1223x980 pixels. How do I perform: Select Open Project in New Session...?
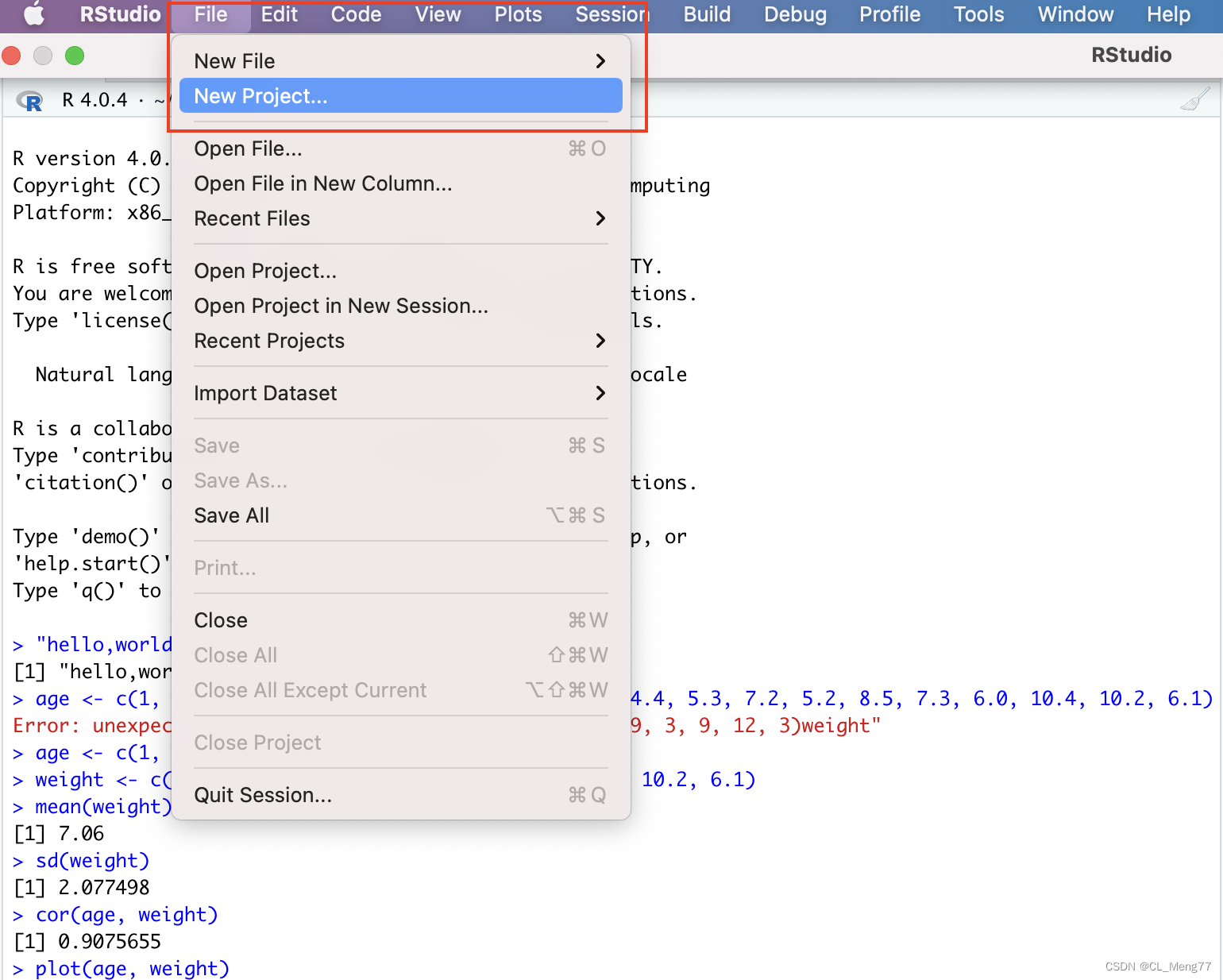click(x=401, y=306)
